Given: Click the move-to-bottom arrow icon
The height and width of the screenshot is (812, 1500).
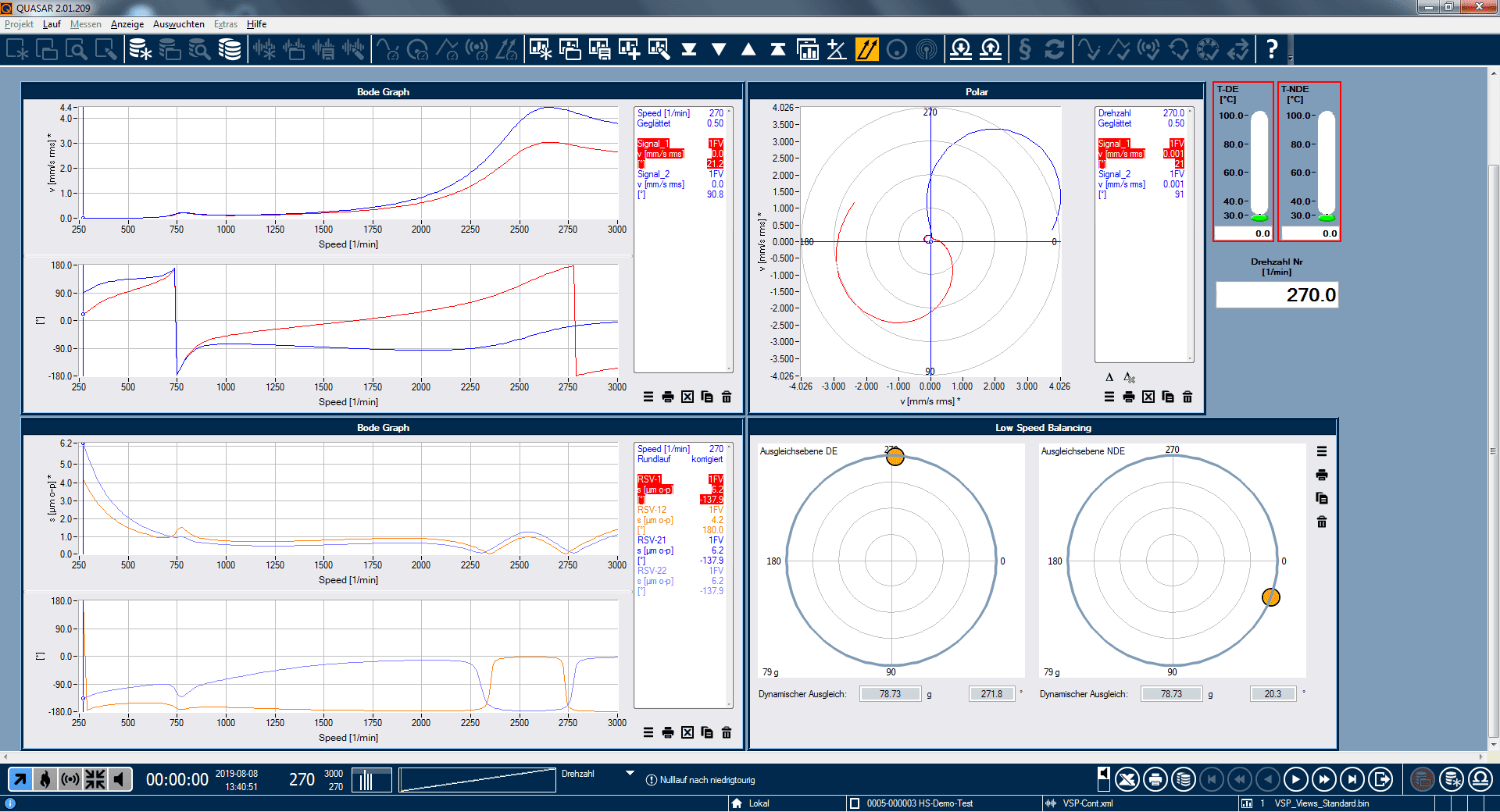Looking at the screenshot, I should point(689,50).
